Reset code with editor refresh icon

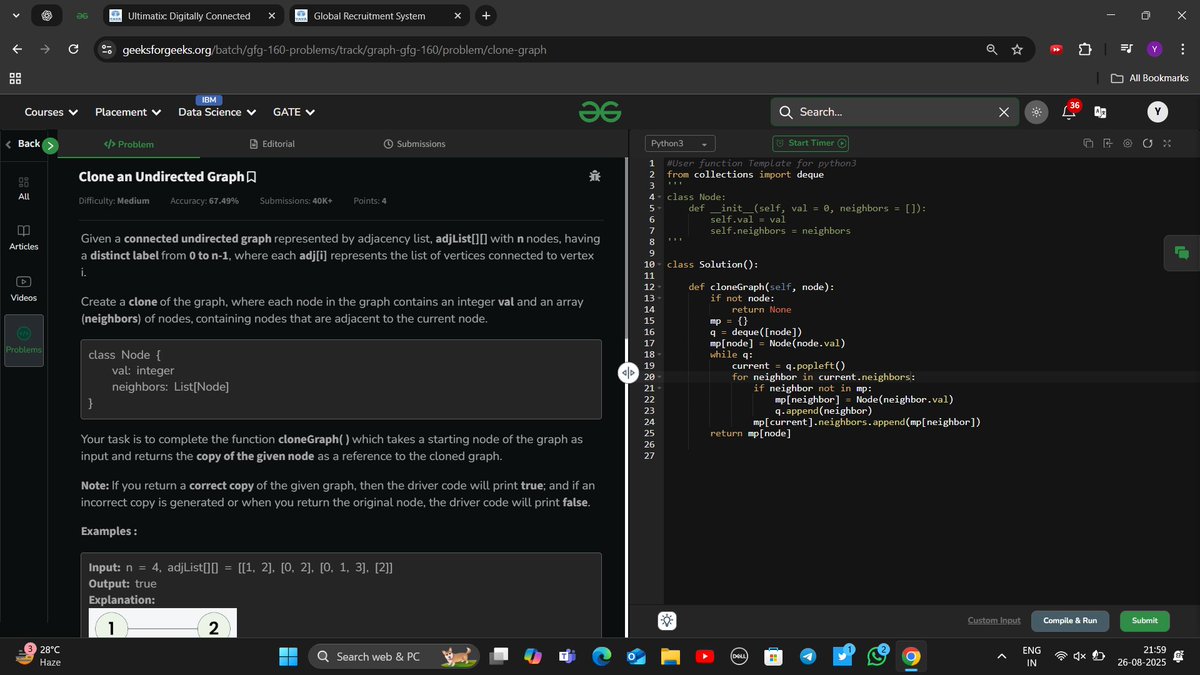[1147, 144]
